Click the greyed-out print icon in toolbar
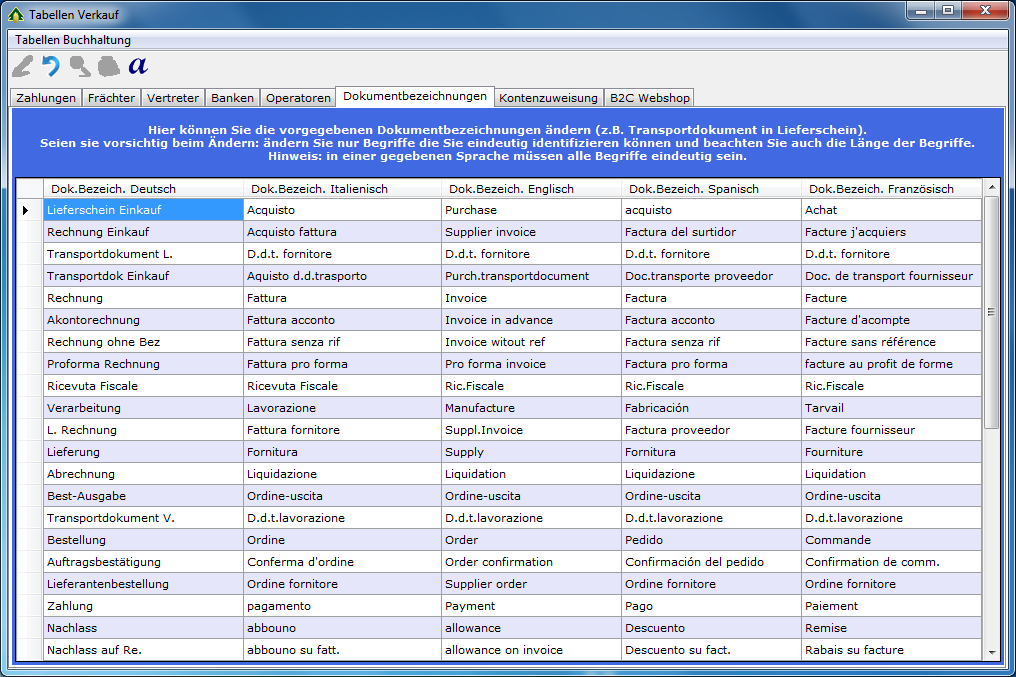1016x677 pixels. (108, 66)
